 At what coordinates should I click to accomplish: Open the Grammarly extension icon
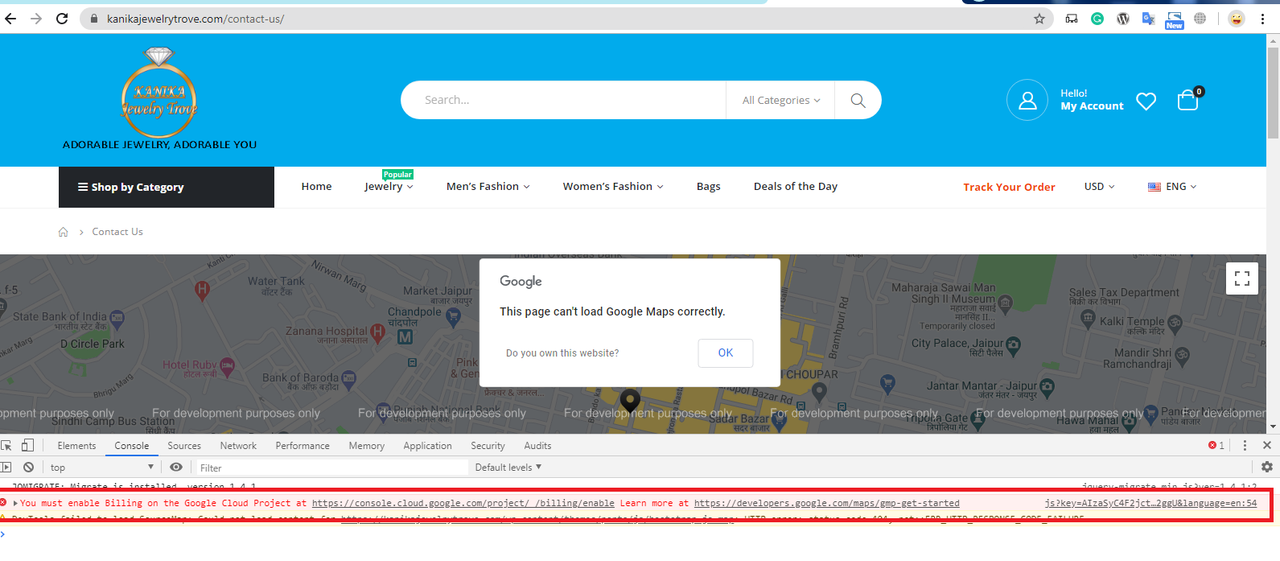(1097, 19)
